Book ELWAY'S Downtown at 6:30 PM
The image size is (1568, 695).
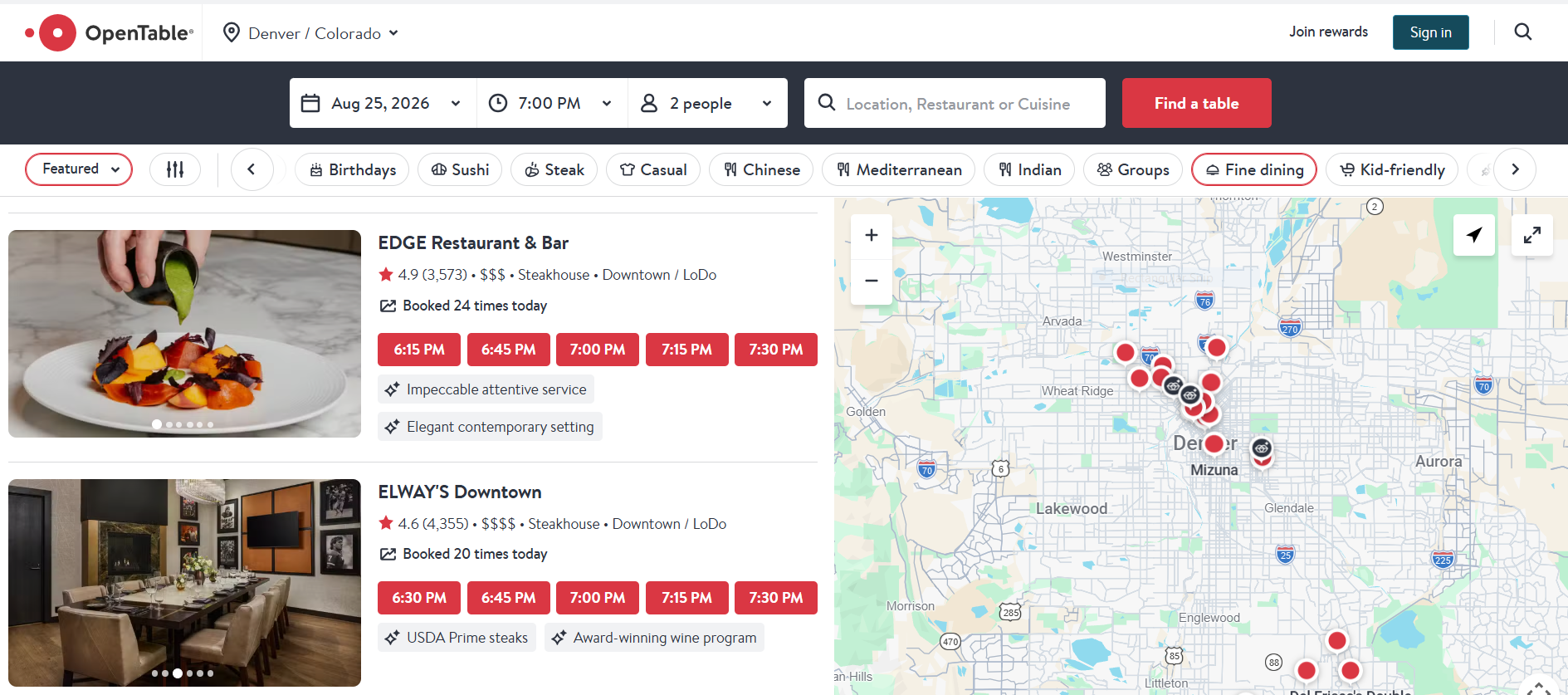[x=419, y=598]
